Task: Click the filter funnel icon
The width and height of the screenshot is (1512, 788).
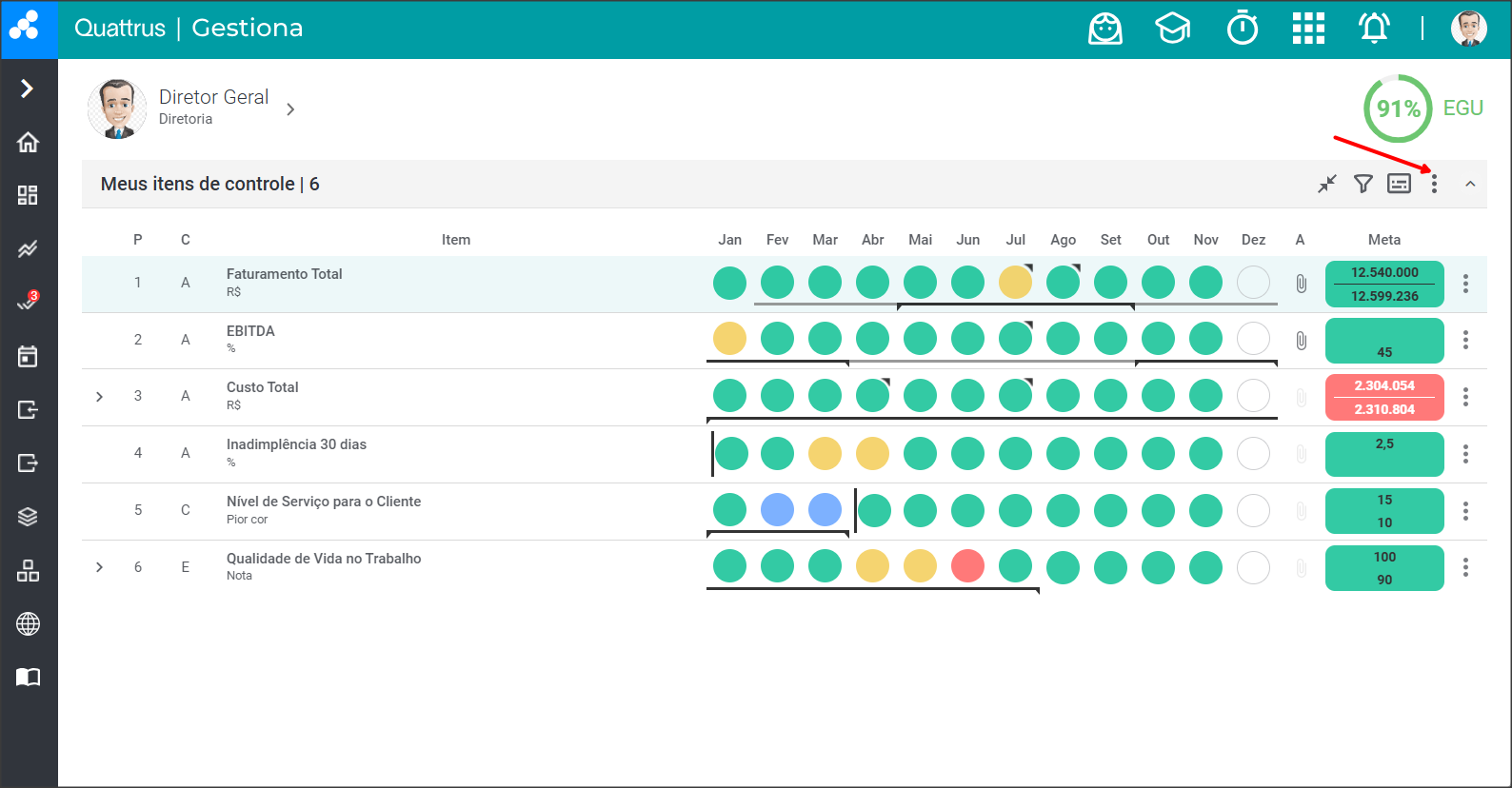Action: tap(1363, 184)
